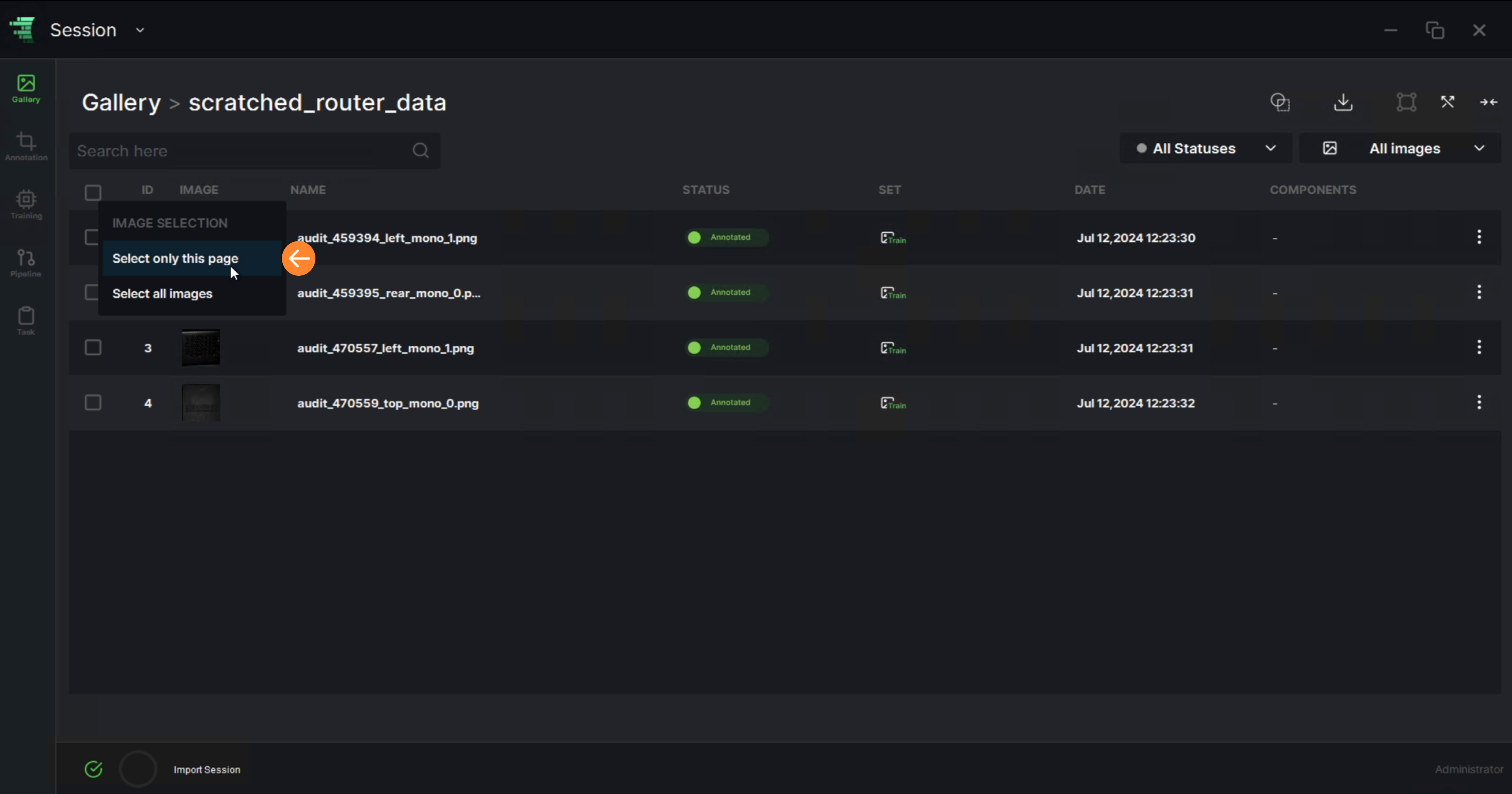The width and height of the screenshot is (1512, 794).
Task: Open more options for audit_459395_rear_mono_0 row
Action: tap(1479, 293)
